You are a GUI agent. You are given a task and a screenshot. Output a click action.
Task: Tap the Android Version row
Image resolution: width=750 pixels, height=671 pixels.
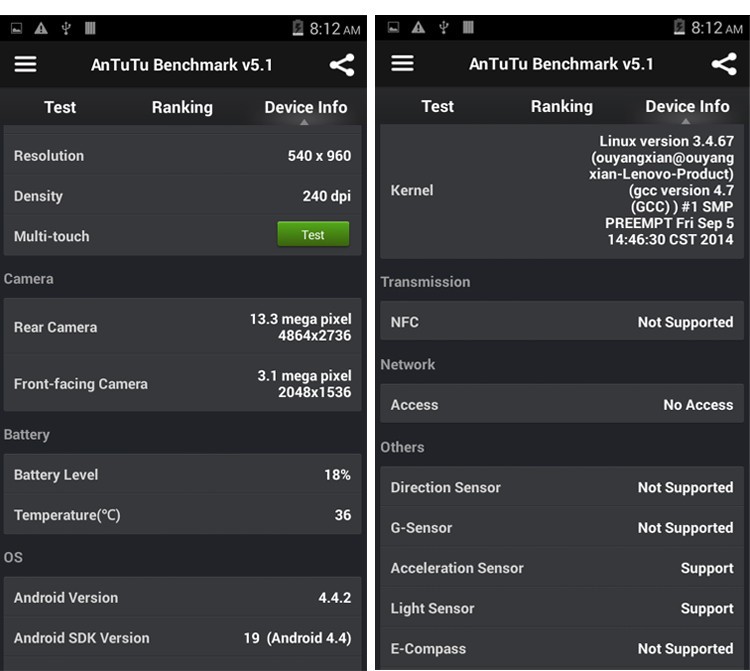(x=183, y=598)
